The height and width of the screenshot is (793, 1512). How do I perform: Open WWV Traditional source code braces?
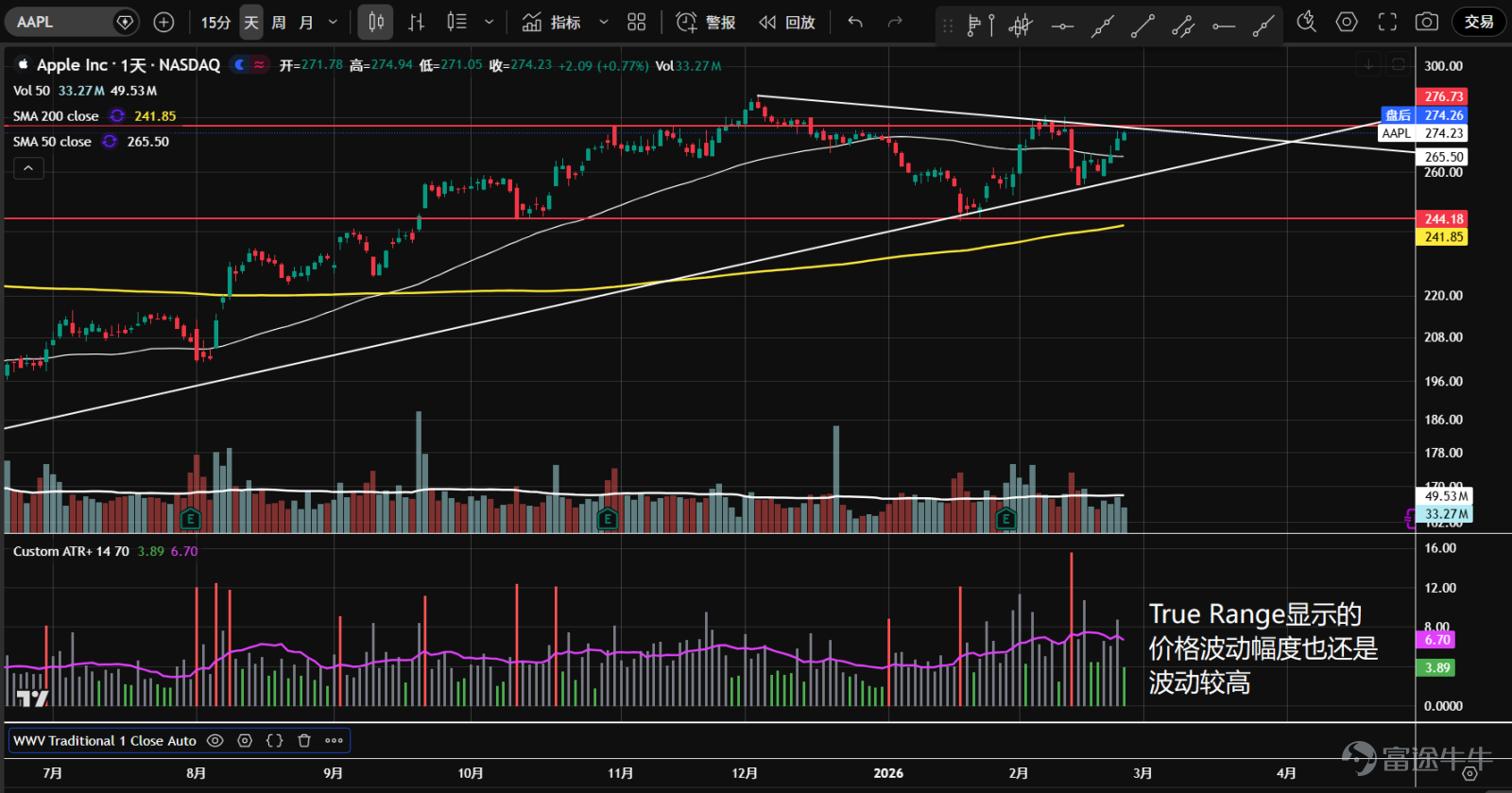pos(275,741)
